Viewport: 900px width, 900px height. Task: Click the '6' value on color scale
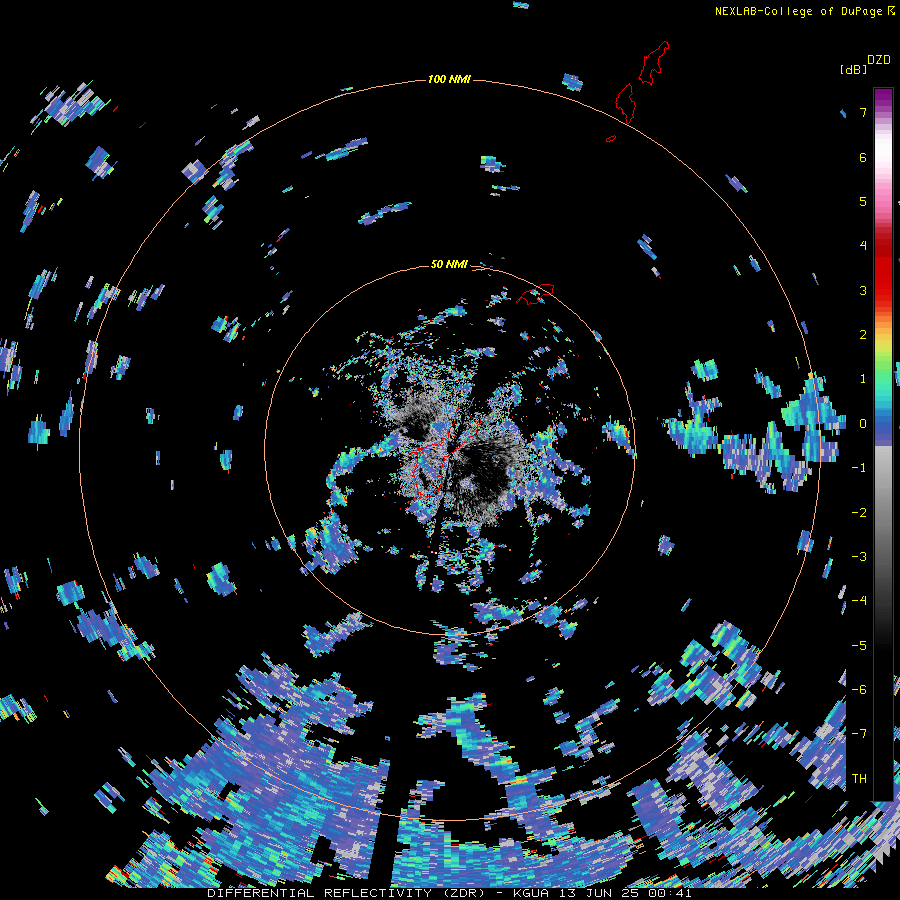(x=863, y=157)
